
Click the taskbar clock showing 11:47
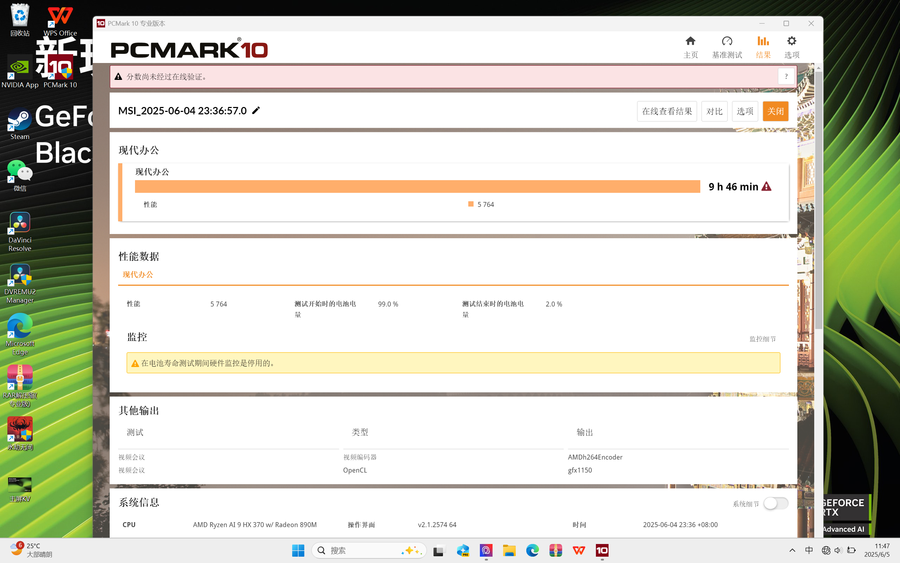(x=877, y=550)
